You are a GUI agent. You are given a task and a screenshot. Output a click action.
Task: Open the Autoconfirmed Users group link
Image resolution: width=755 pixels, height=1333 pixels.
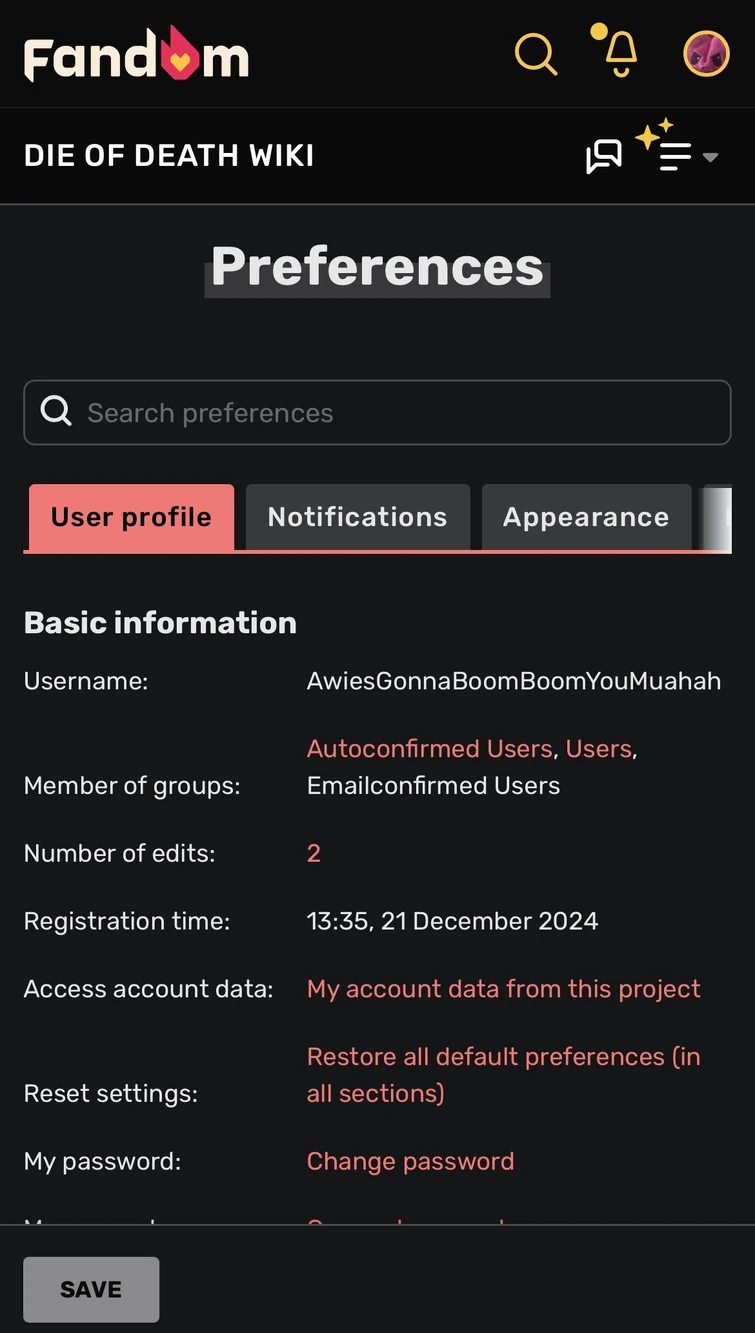430,749
